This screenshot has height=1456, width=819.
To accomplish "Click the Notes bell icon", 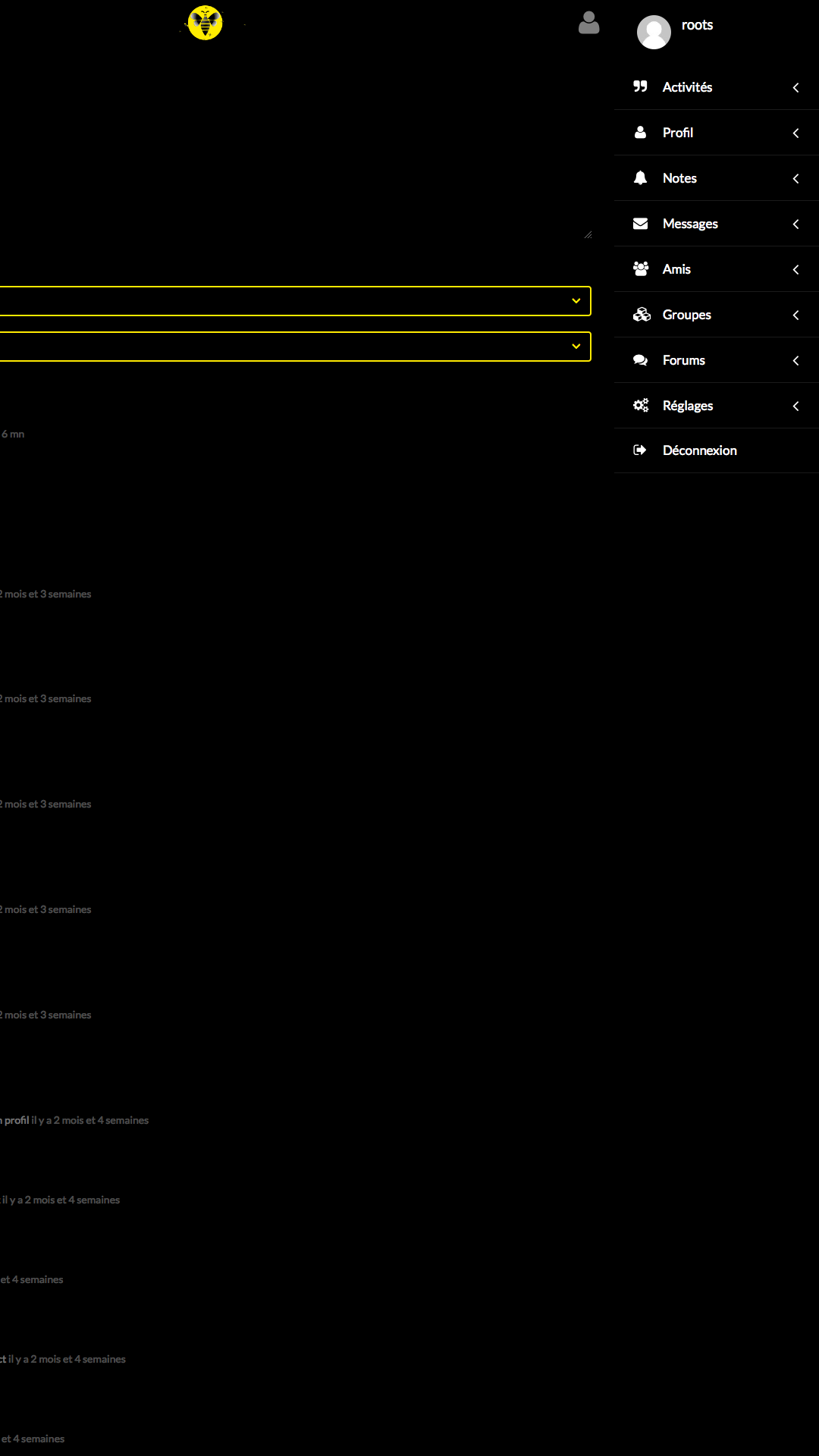I will [641, 177].
